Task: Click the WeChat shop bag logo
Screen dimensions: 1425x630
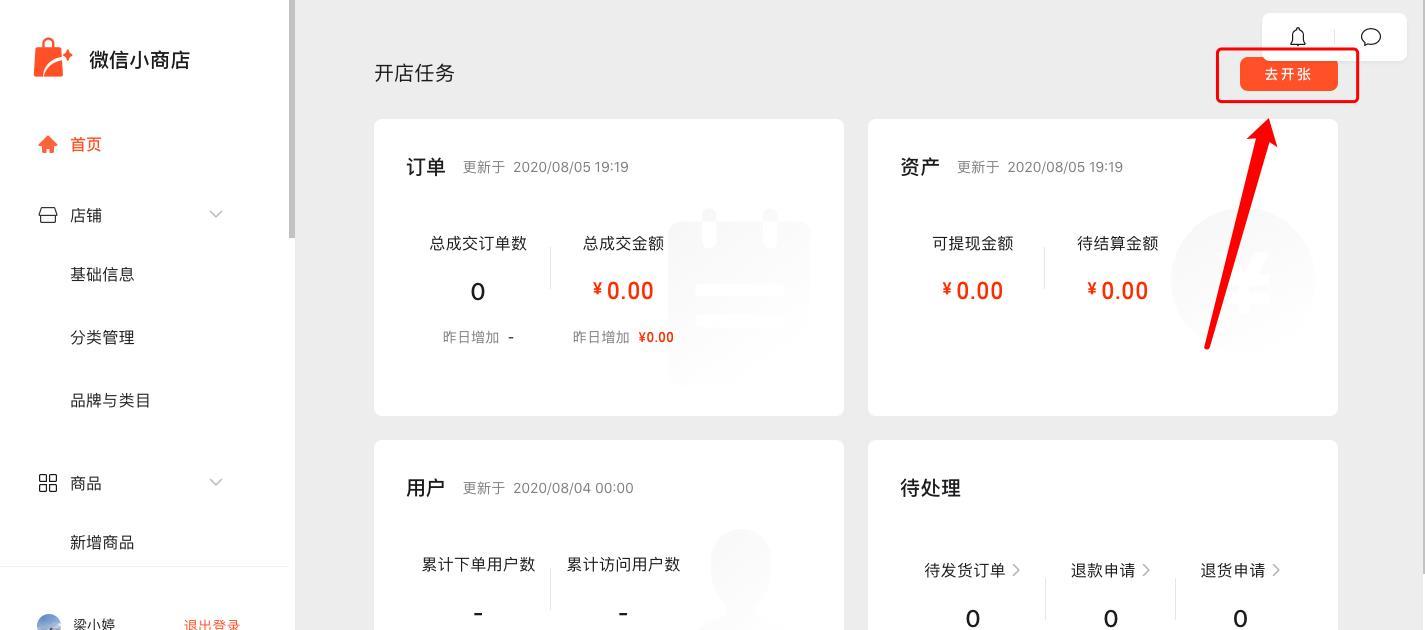Action: (x=52, y=58)
